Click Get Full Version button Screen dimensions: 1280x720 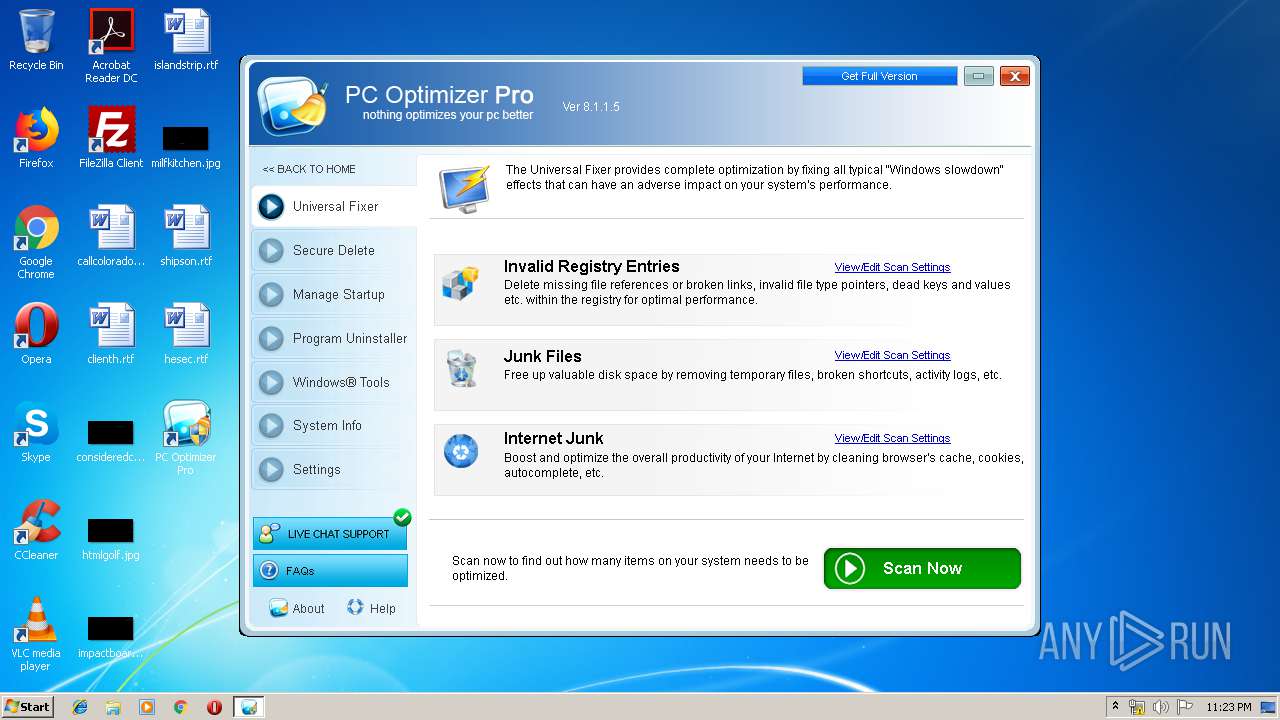879,76
